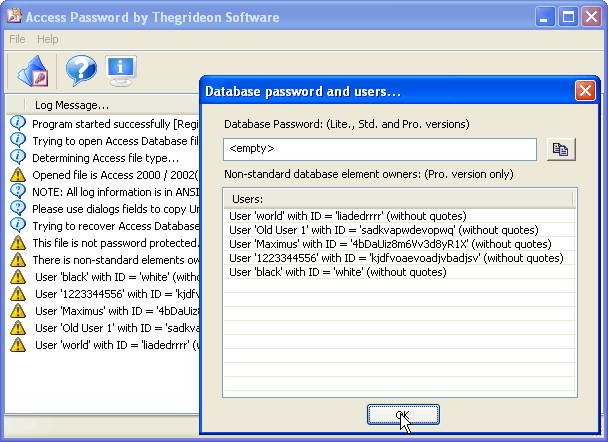Open the File menu

(x=17, y=39)
